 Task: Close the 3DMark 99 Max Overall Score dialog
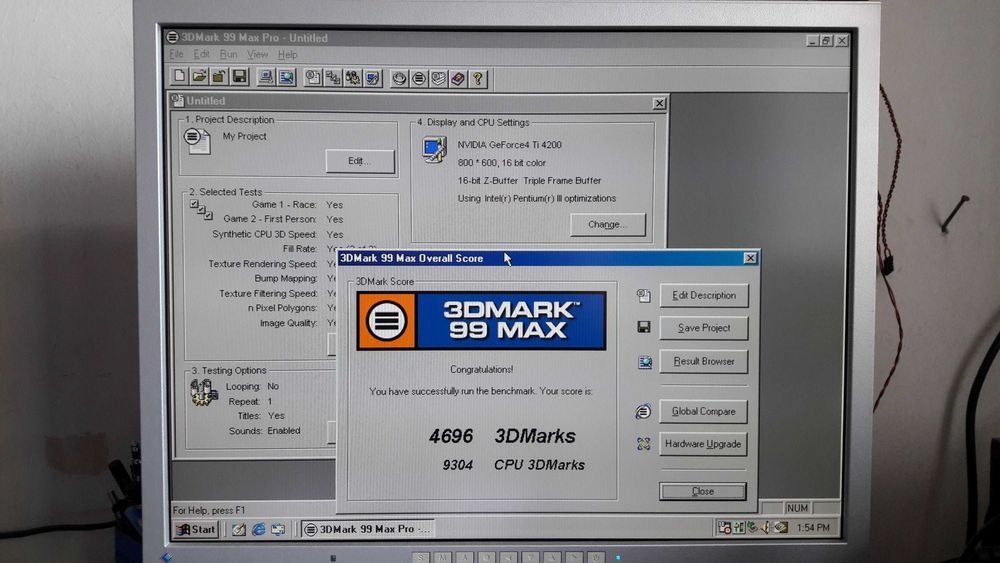(x=750, y=258)
